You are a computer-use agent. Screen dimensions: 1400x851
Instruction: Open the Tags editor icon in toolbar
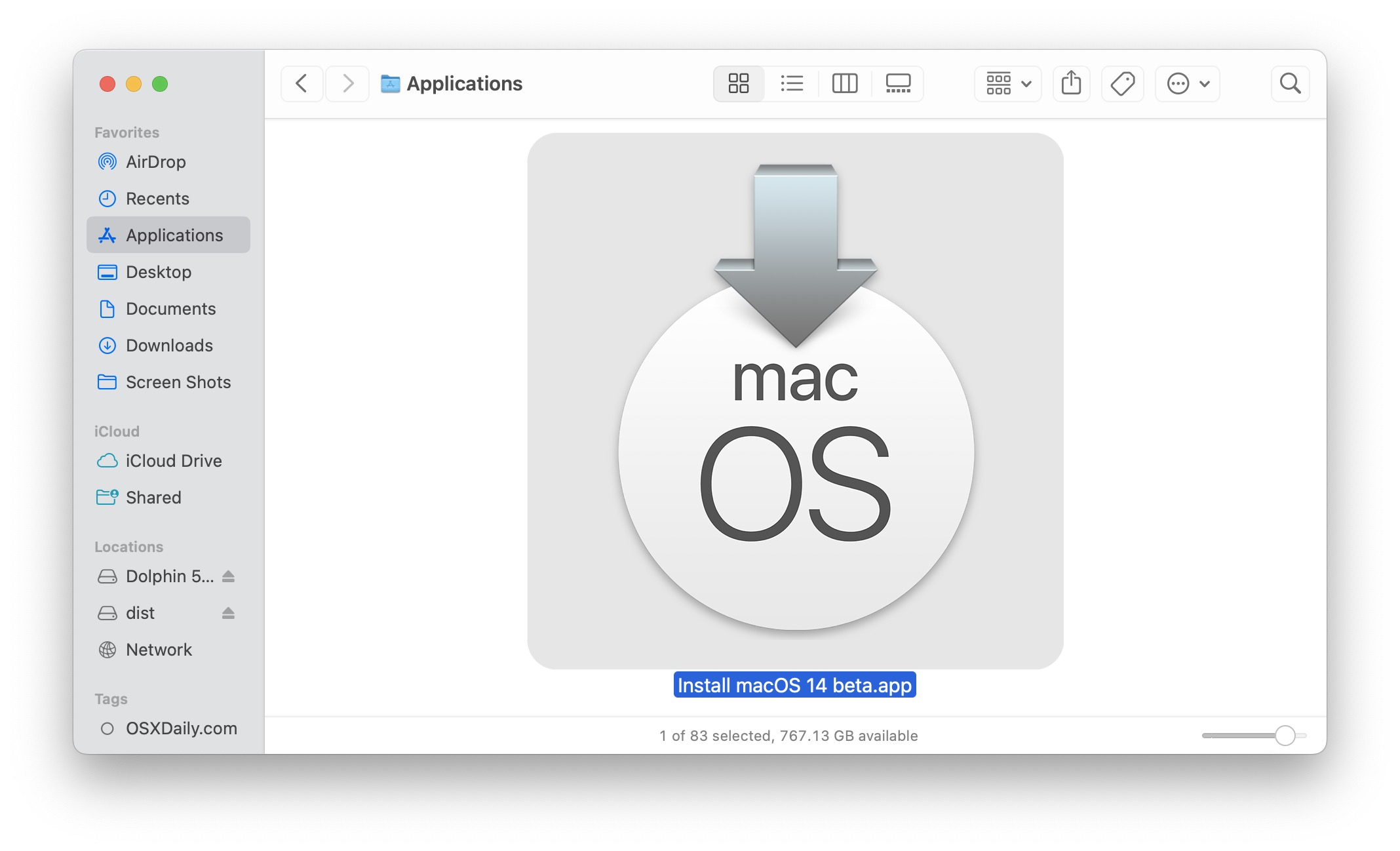click(1122, 83)
